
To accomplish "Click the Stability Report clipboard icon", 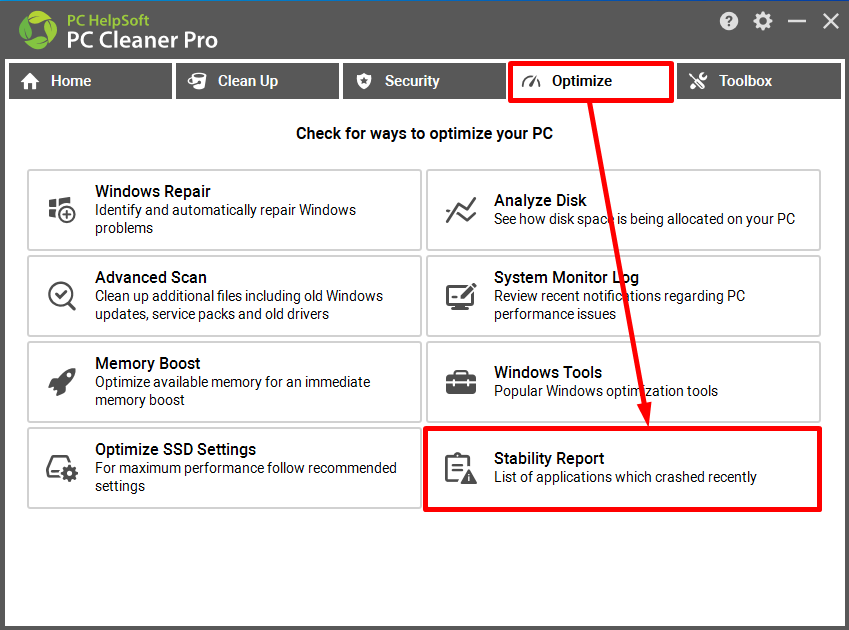I will click(x=461, y=468).
